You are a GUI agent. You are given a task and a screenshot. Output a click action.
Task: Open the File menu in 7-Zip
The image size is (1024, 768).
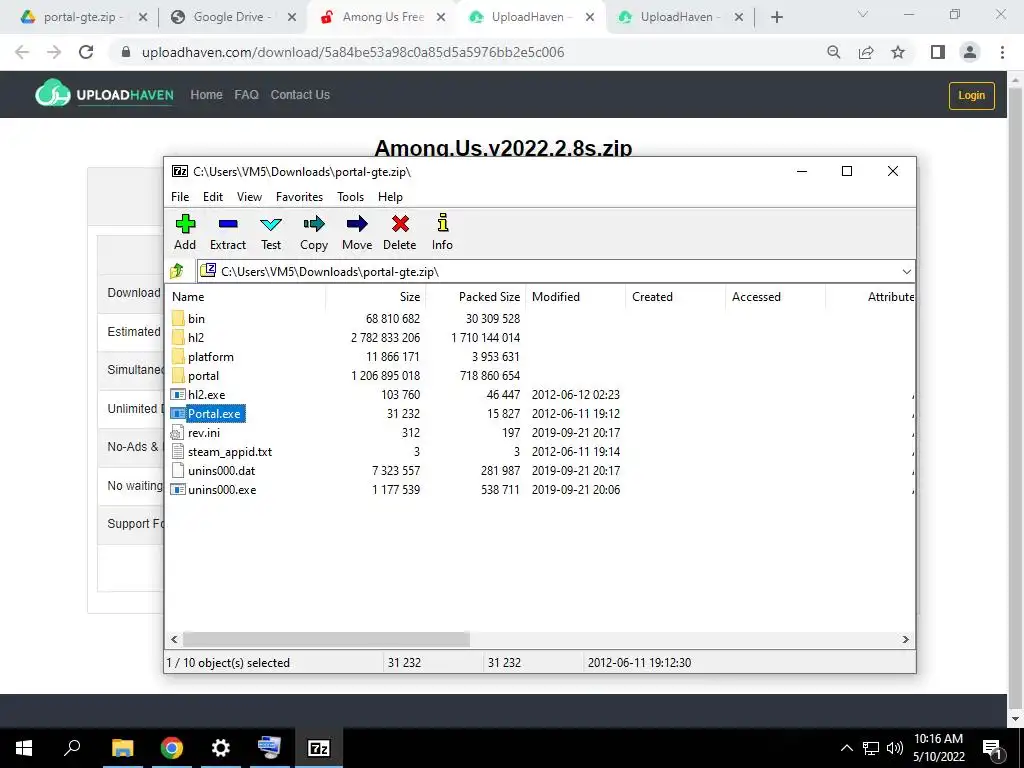pyautogui.click(x=180, y=197)
